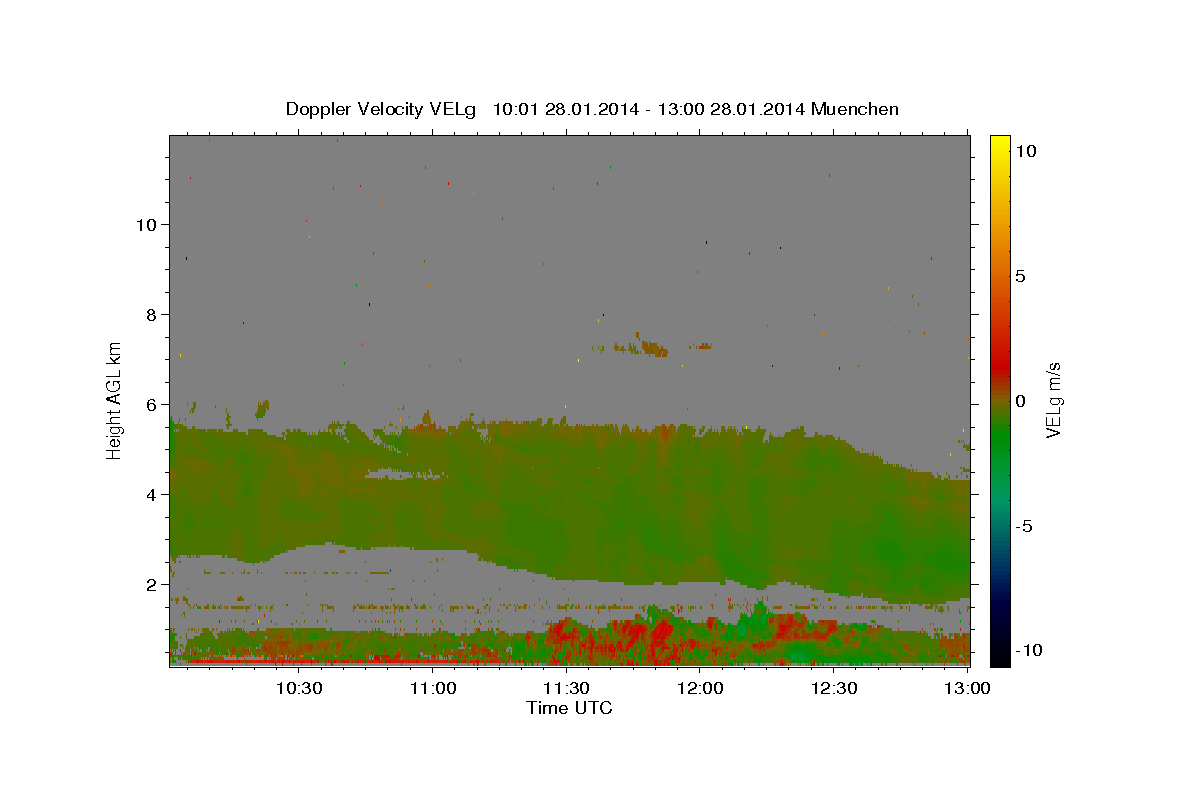Click the height tick label 4

click(x=152, y=494)
